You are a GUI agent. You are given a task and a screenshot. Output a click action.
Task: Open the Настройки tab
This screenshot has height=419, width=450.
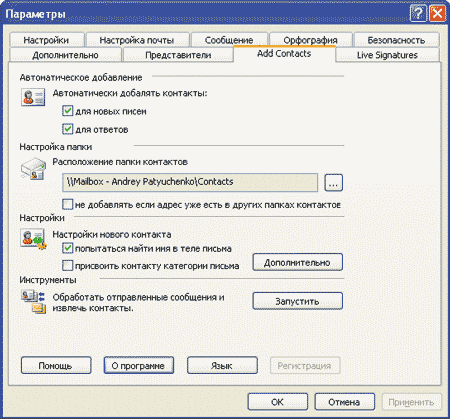47,40
